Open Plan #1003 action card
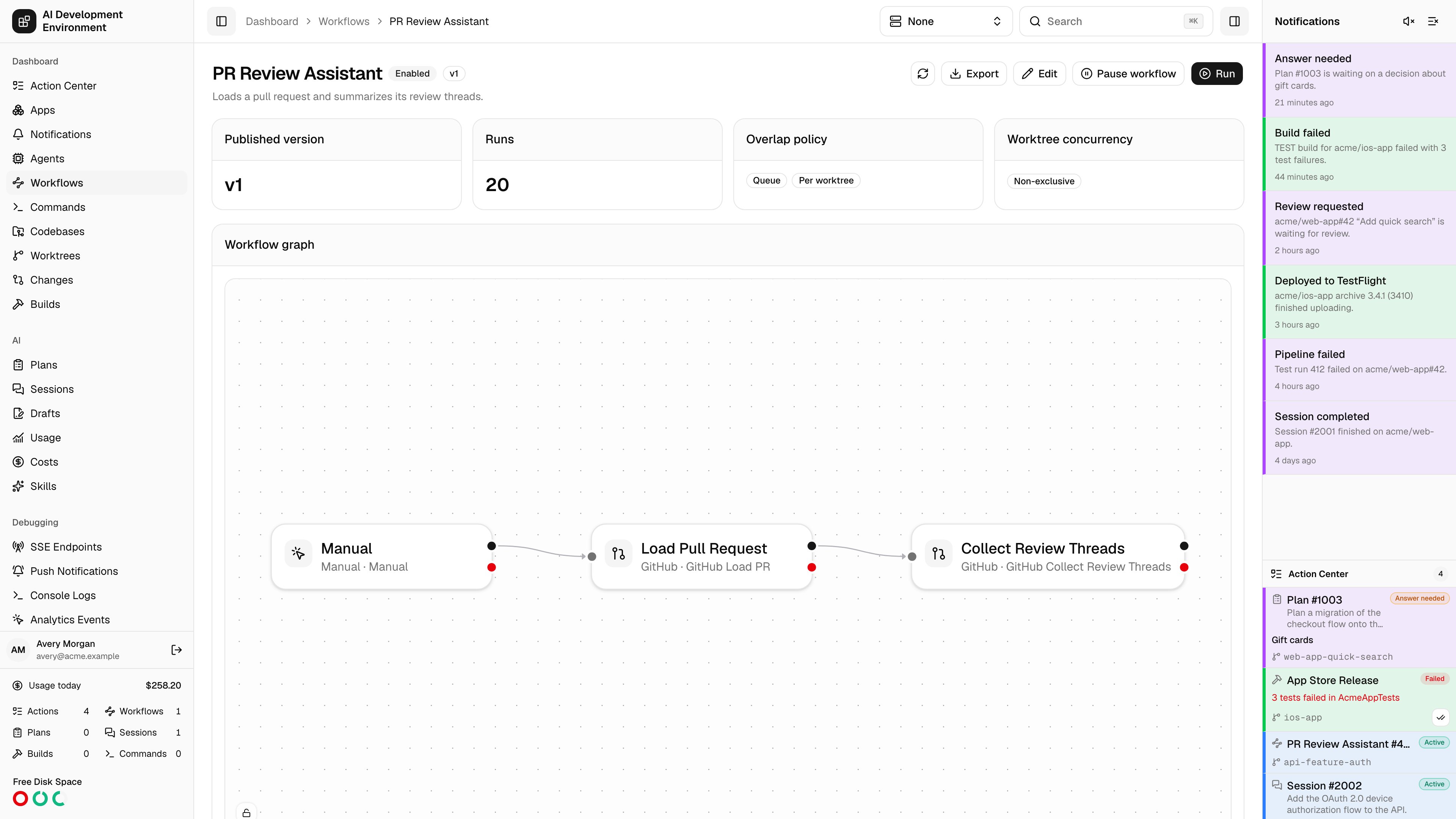 tap(1359, 628)
